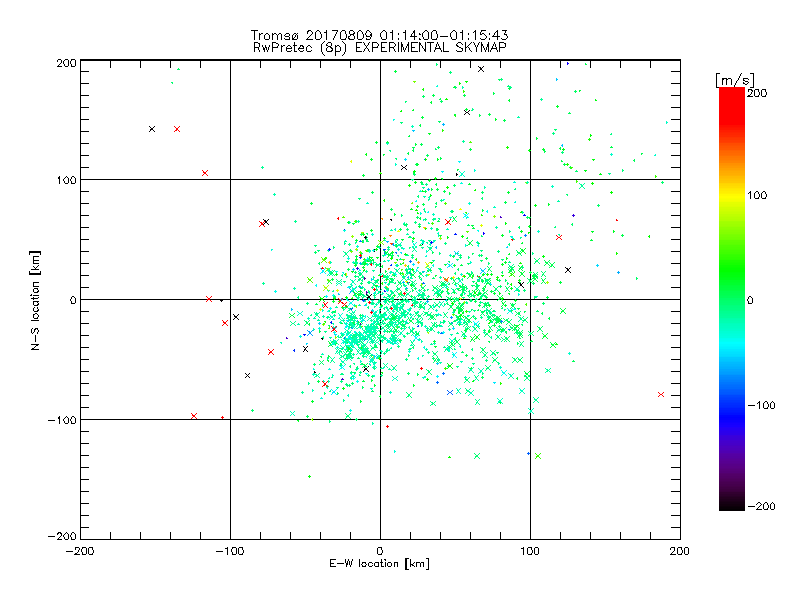Click colorbar tick label '200'
The image size is (800, 600).
pos(757,93)
